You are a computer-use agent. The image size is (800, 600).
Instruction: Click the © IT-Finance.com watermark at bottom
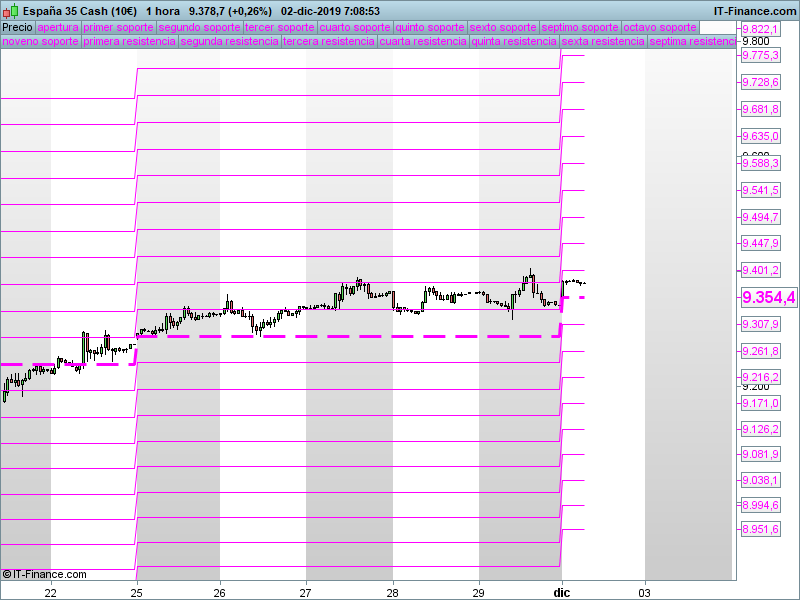(45, 574)
